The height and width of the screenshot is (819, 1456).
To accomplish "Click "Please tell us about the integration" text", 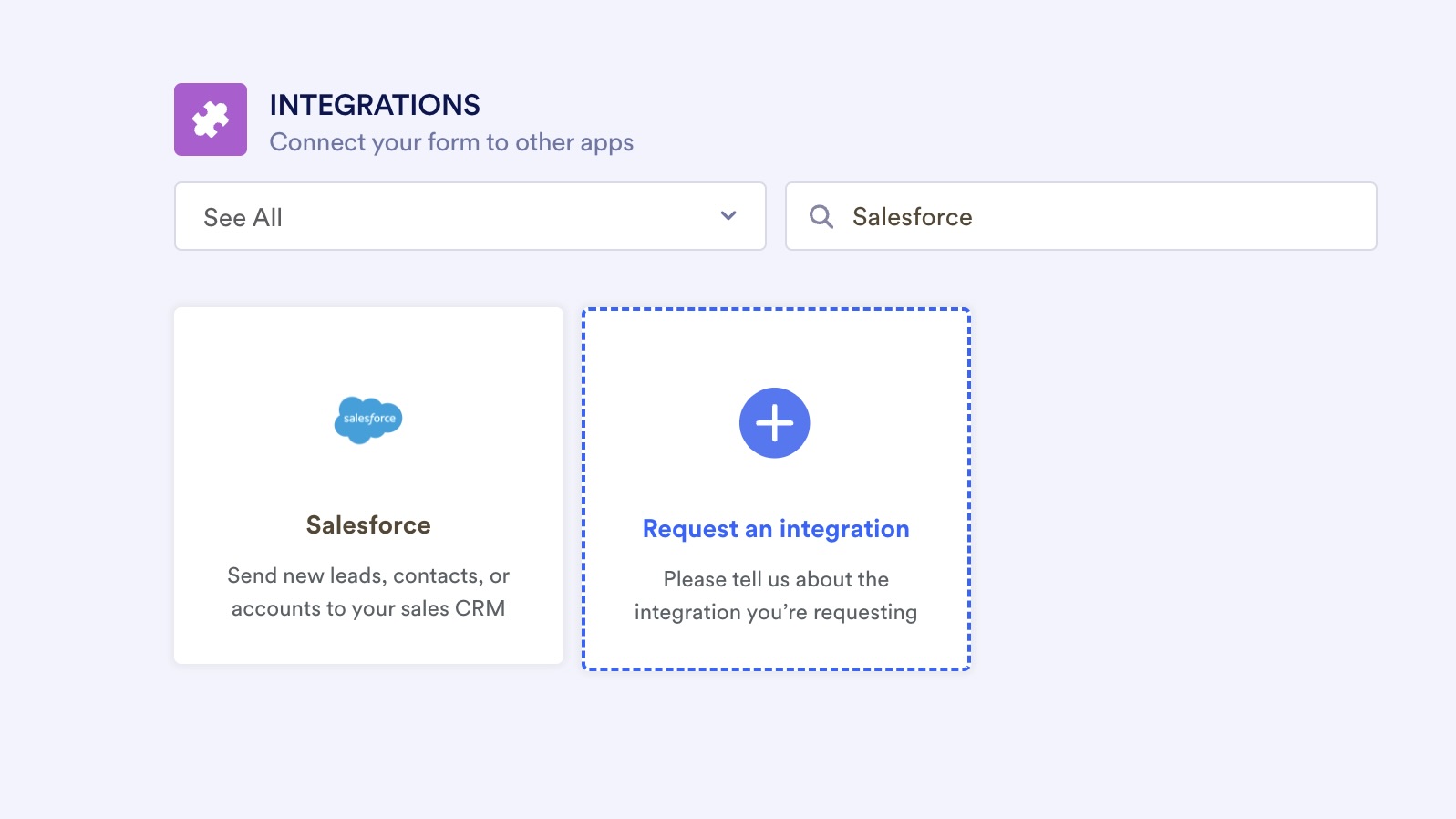I will [x=776, y=579].
